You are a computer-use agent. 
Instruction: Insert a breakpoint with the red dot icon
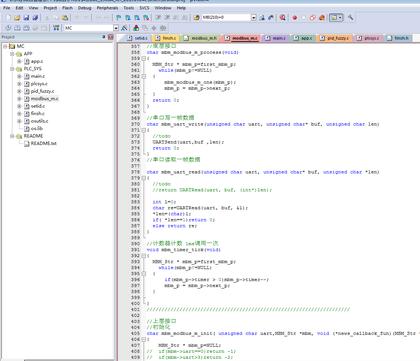tap(295, 18)
